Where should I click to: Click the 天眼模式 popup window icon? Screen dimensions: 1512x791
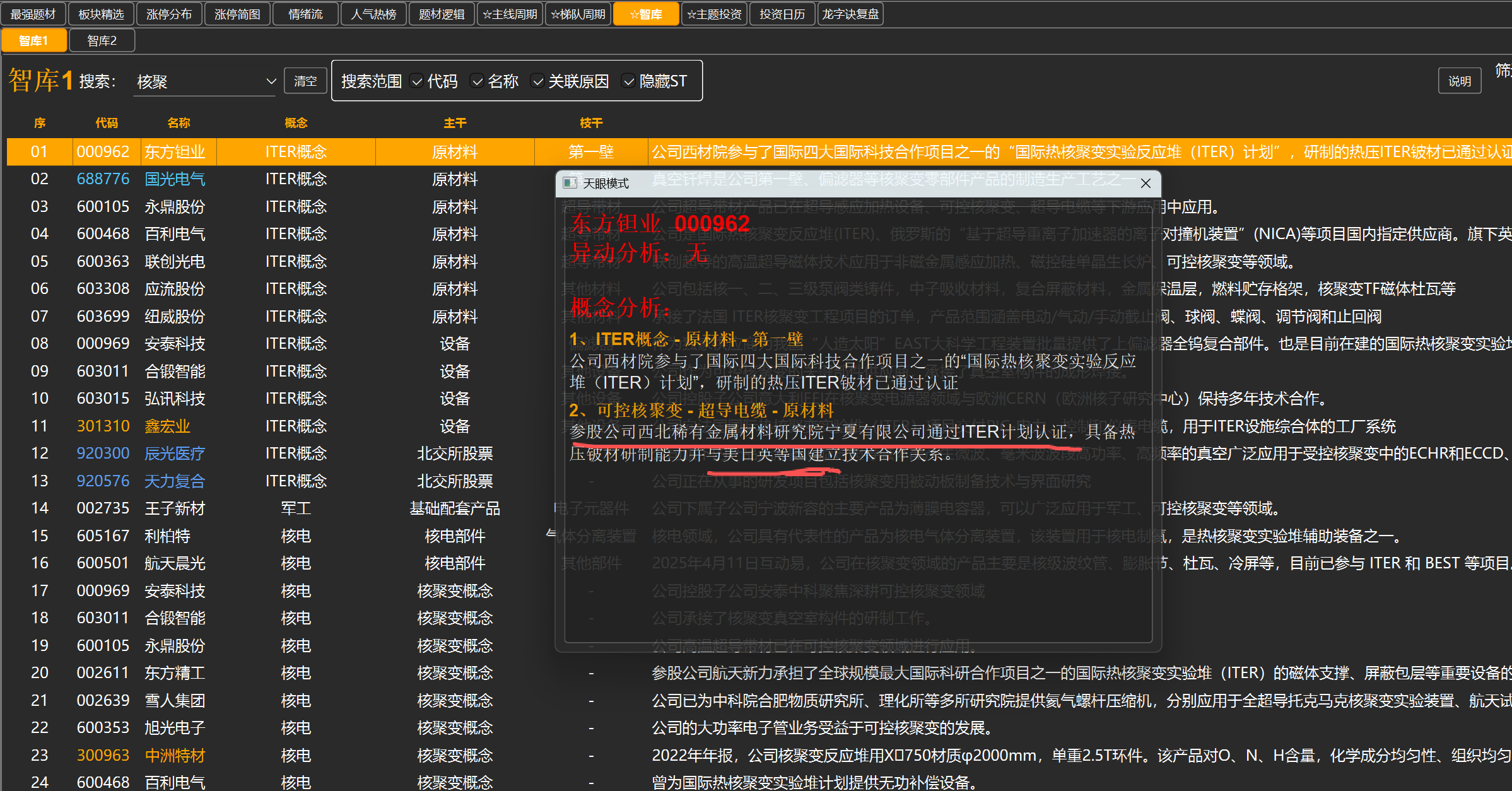point(570,183)
